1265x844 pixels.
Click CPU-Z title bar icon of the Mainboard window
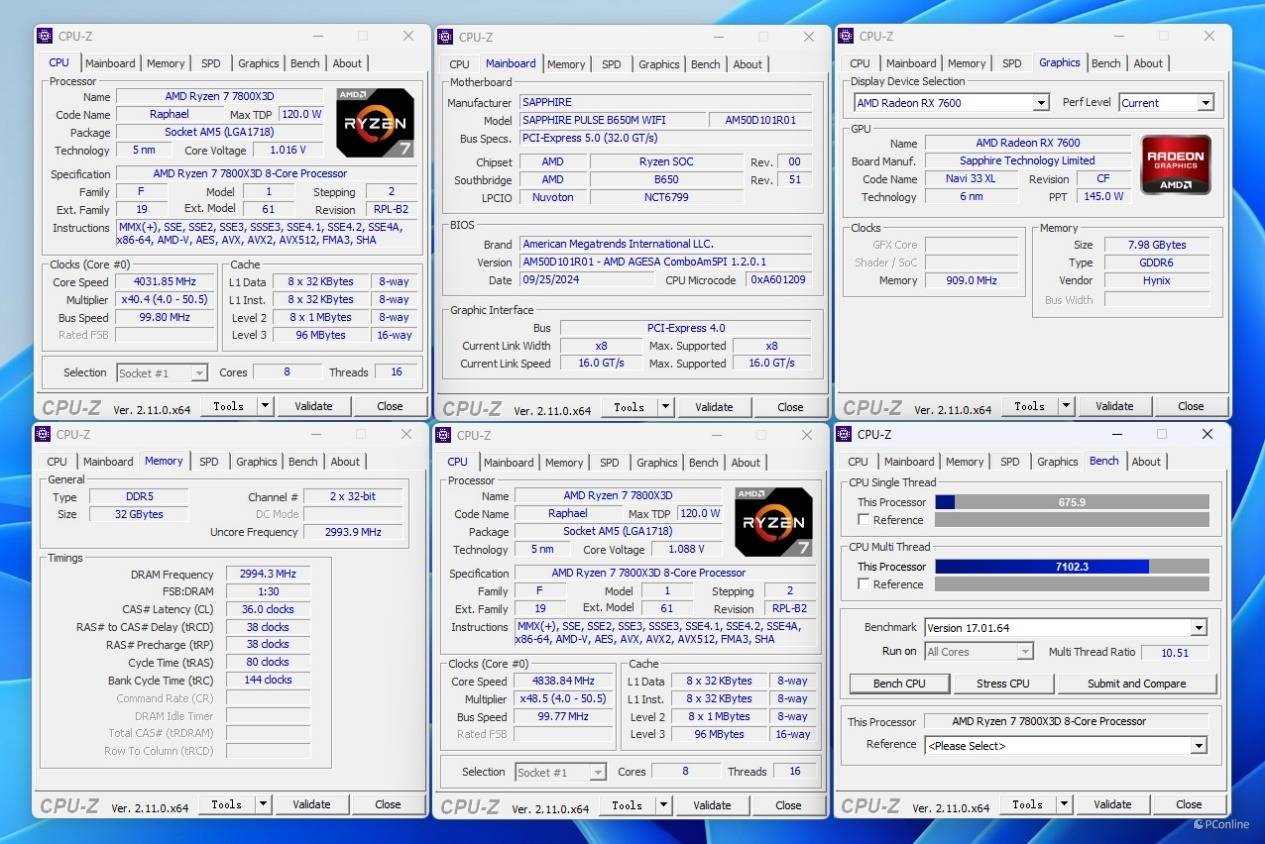click(445, 37)
